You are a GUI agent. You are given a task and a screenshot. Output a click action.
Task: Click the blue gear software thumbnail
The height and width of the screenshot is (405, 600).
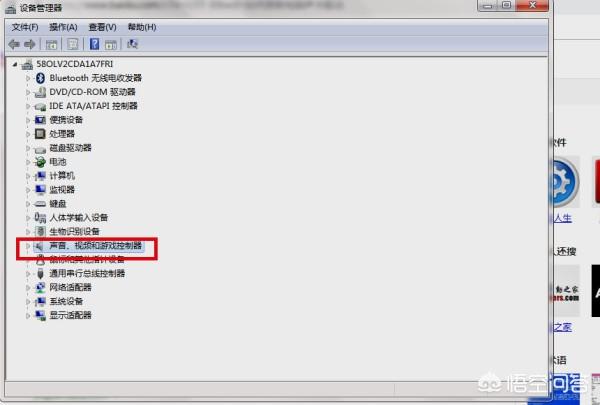point(565,183)
